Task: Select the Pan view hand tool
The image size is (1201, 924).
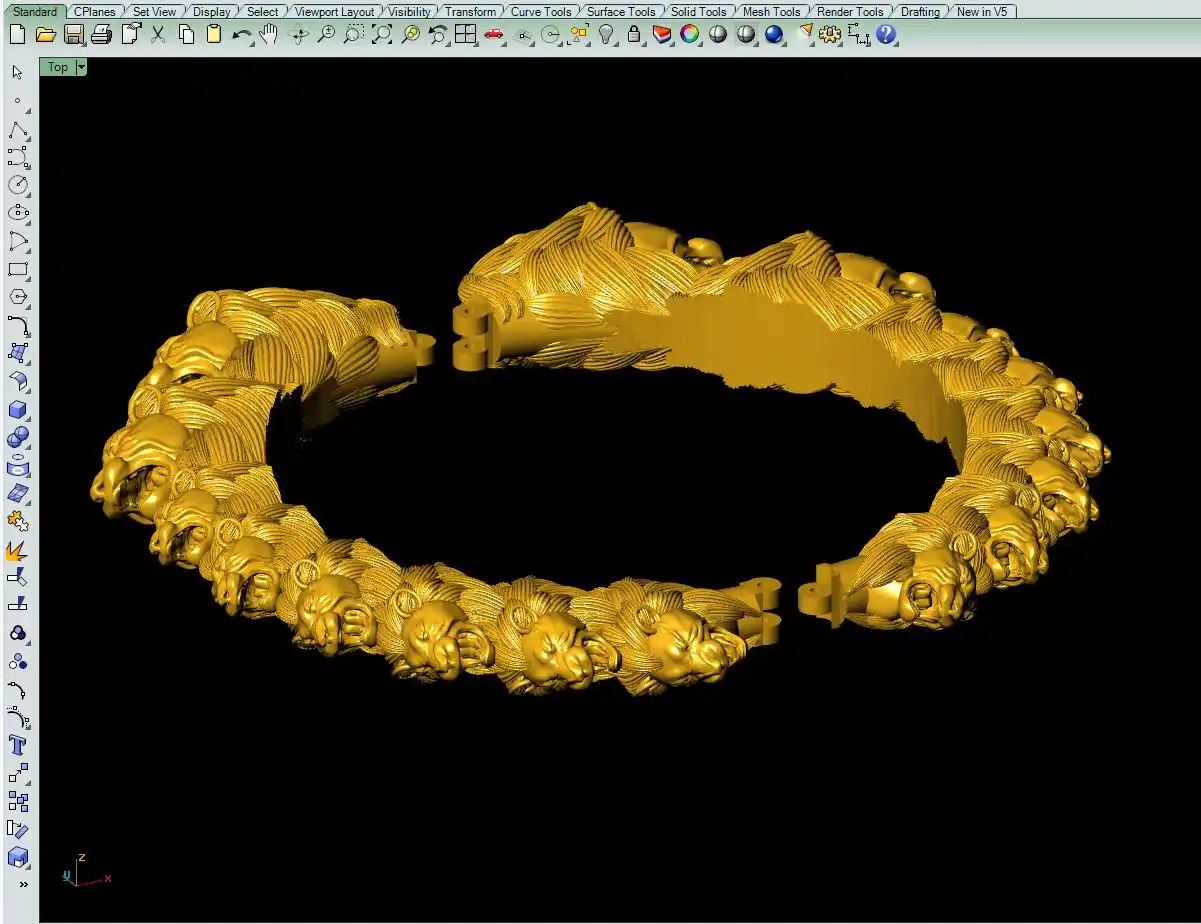Action: tap(269, 35)
